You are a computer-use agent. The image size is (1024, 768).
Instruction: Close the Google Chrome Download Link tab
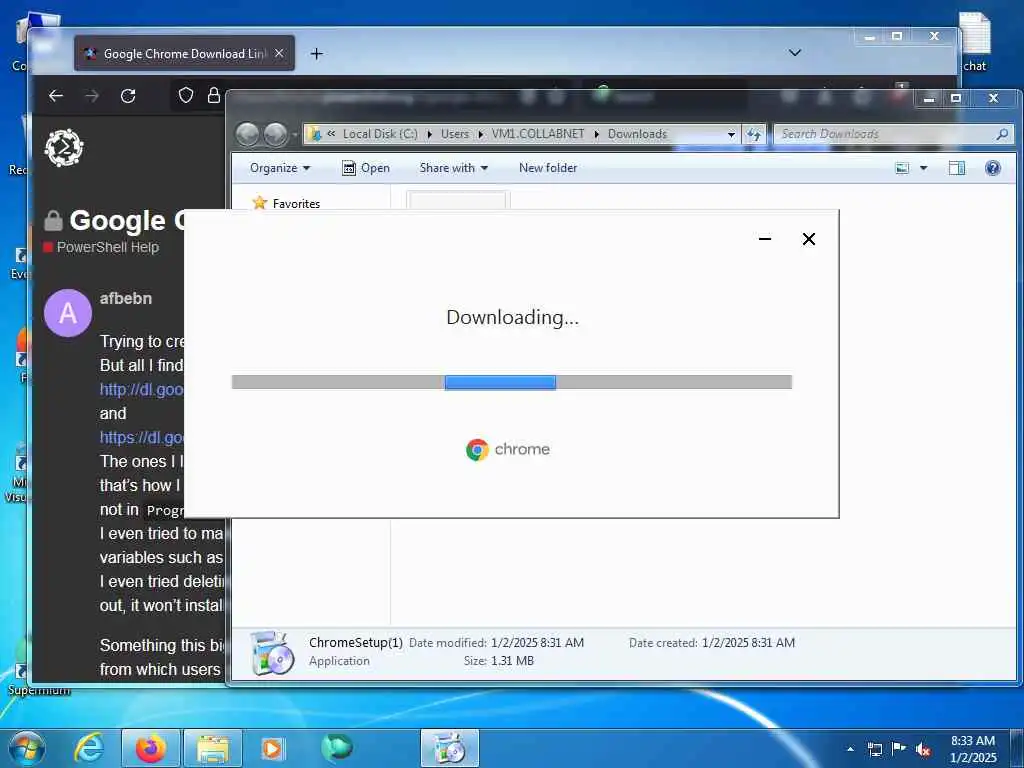click(x=280, y=54)
